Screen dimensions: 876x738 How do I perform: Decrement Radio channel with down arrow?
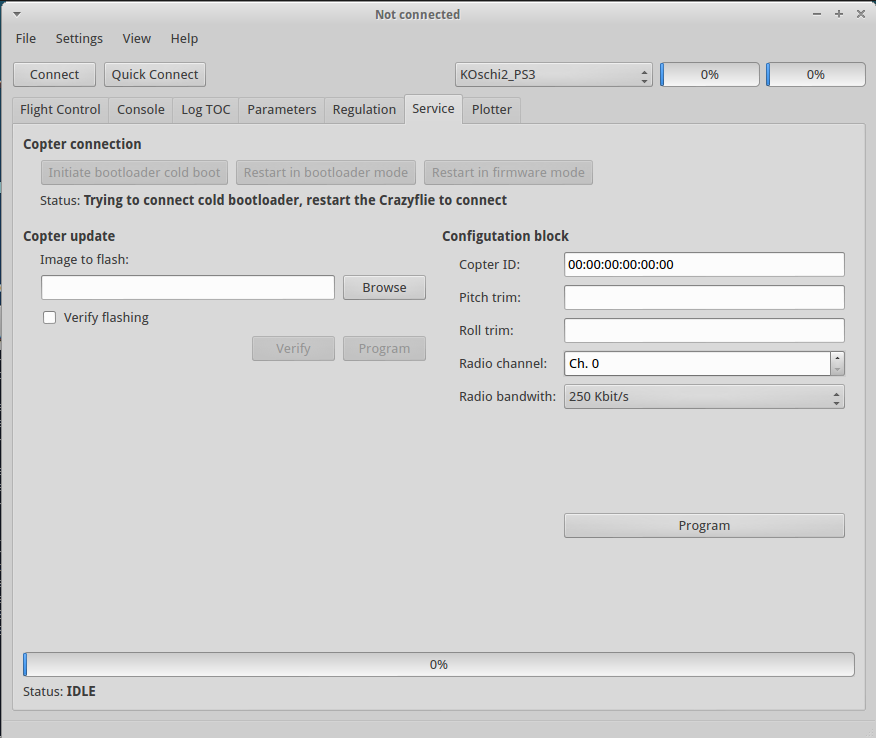click(837, 369)
